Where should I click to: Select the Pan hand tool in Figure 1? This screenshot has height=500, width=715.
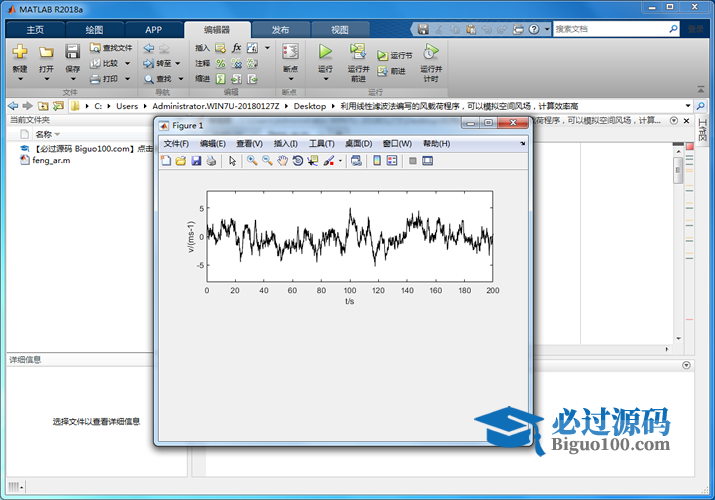click(x=283, y=160)
